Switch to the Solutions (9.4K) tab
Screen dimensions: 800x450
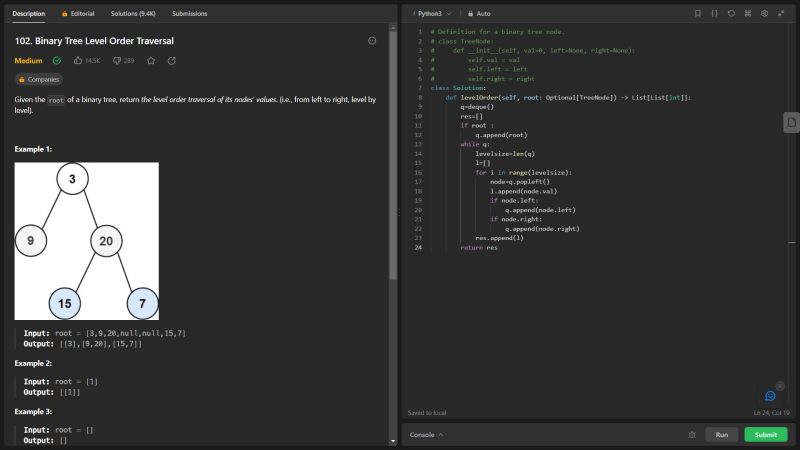[x=132, y=14]
